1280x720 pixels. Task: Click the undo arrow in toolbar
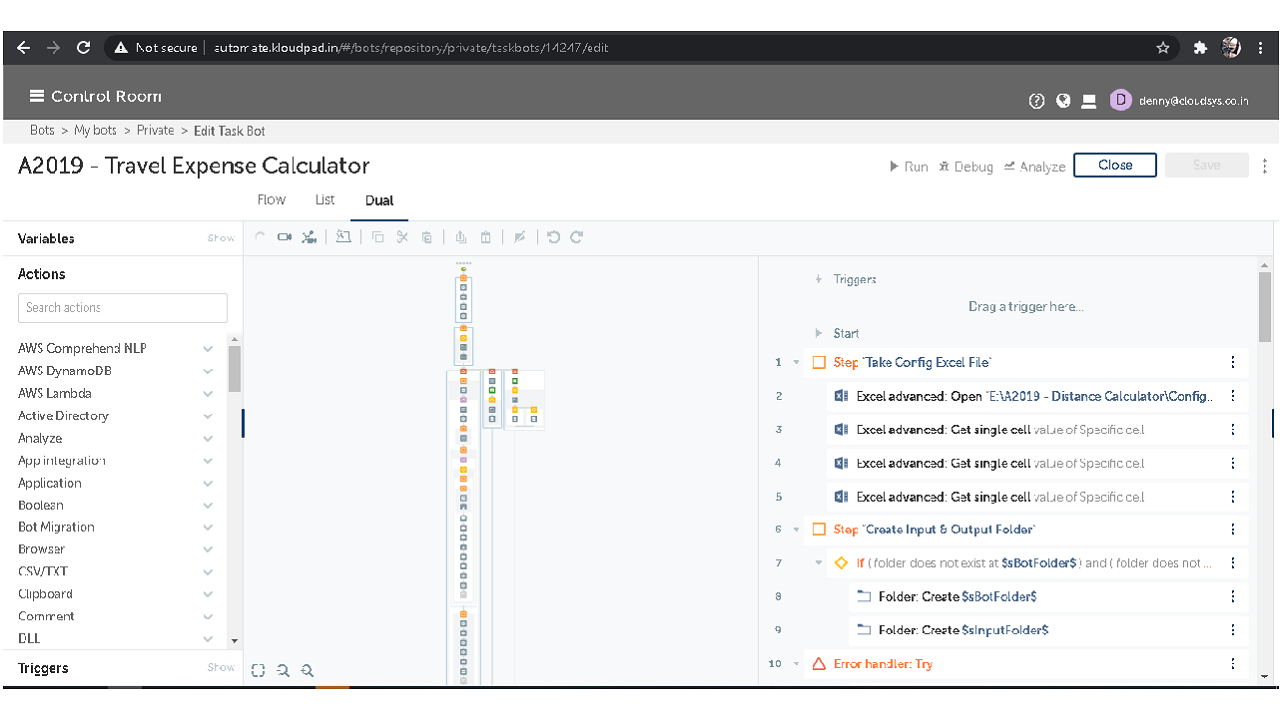point(553,237)
